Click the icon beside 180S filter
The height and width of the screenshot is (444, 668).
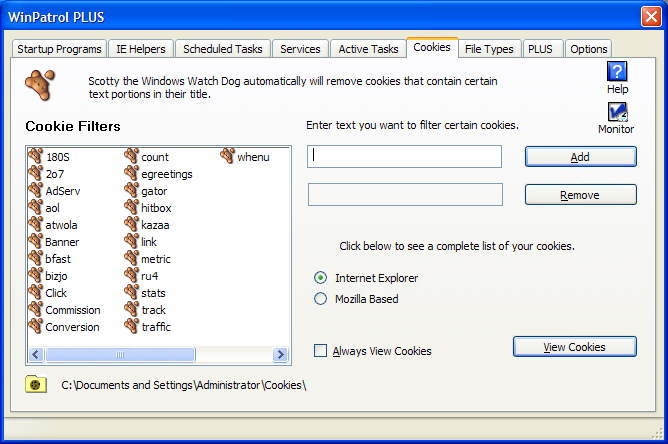36,156
